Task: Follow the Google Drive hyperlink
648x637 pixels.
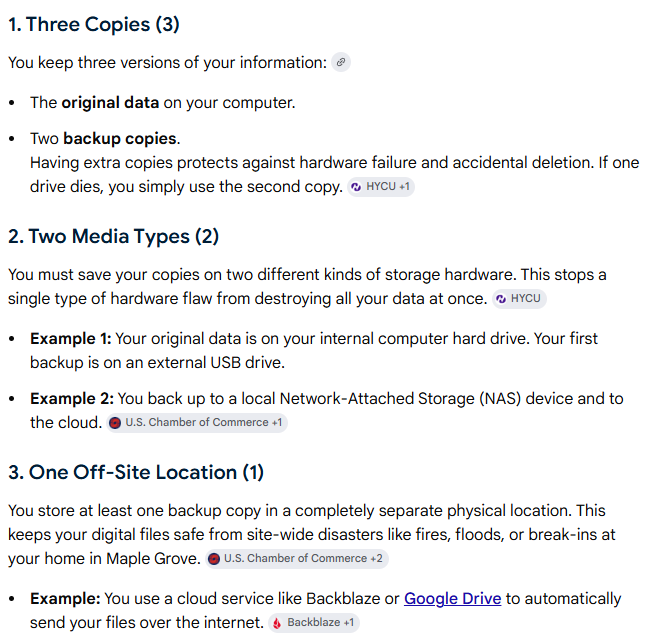Action: tap(453, 599)
